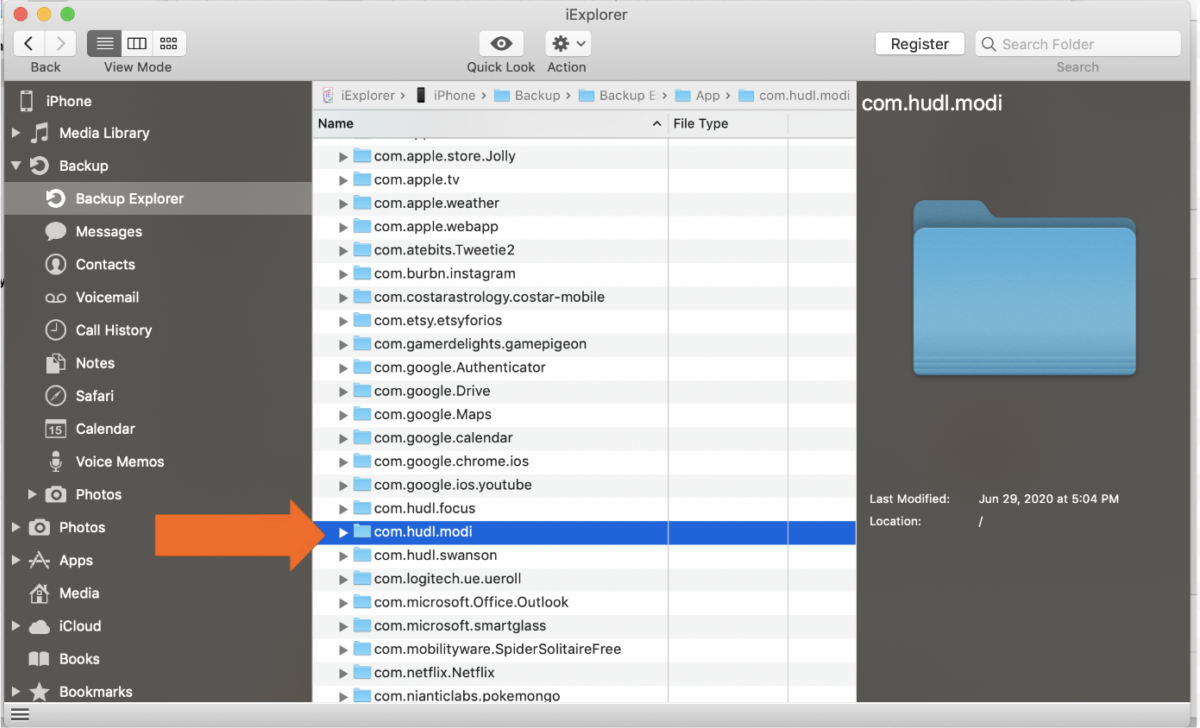
Task: Select Contacts in the sidebar
Action: pyautogui.click(x=105, y=264)
